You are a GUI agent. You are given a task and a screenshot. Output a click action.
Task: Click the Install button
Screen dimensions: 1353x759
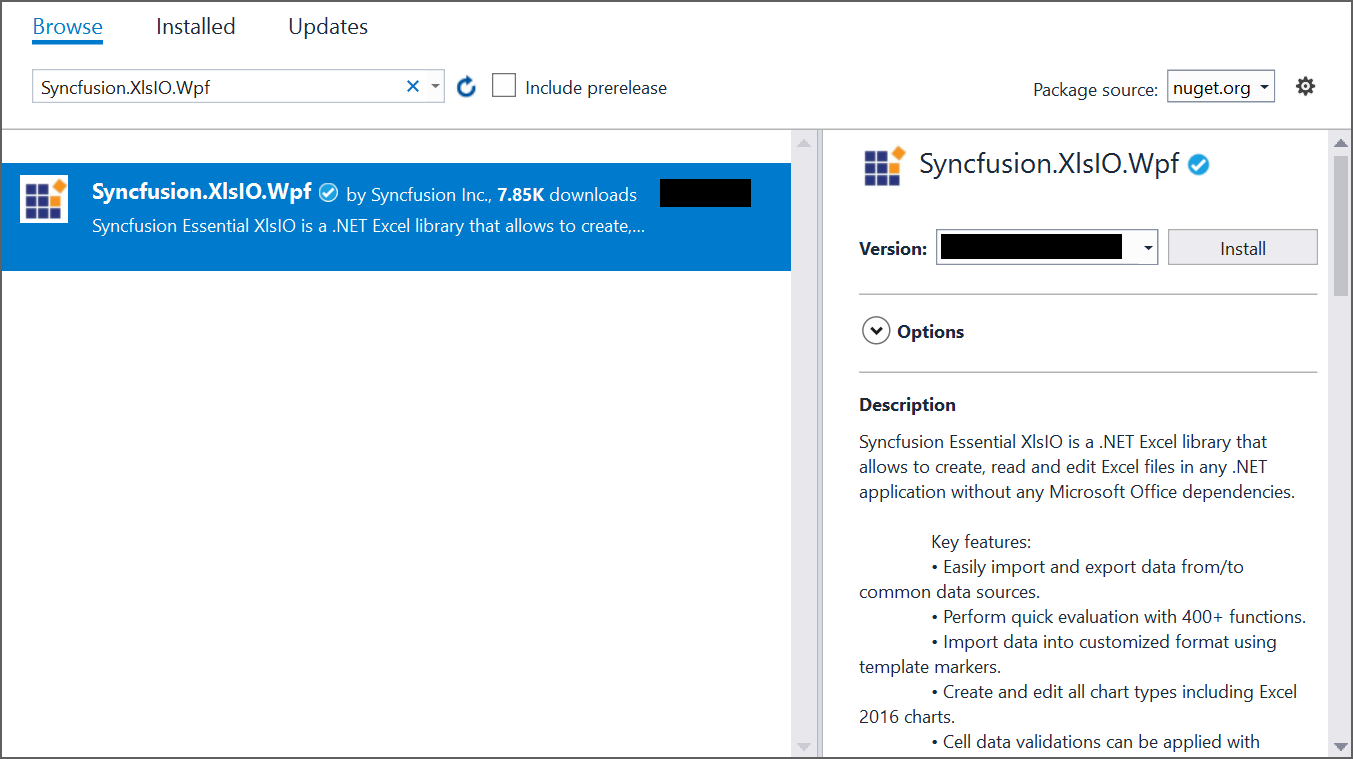click(1243, 248)
